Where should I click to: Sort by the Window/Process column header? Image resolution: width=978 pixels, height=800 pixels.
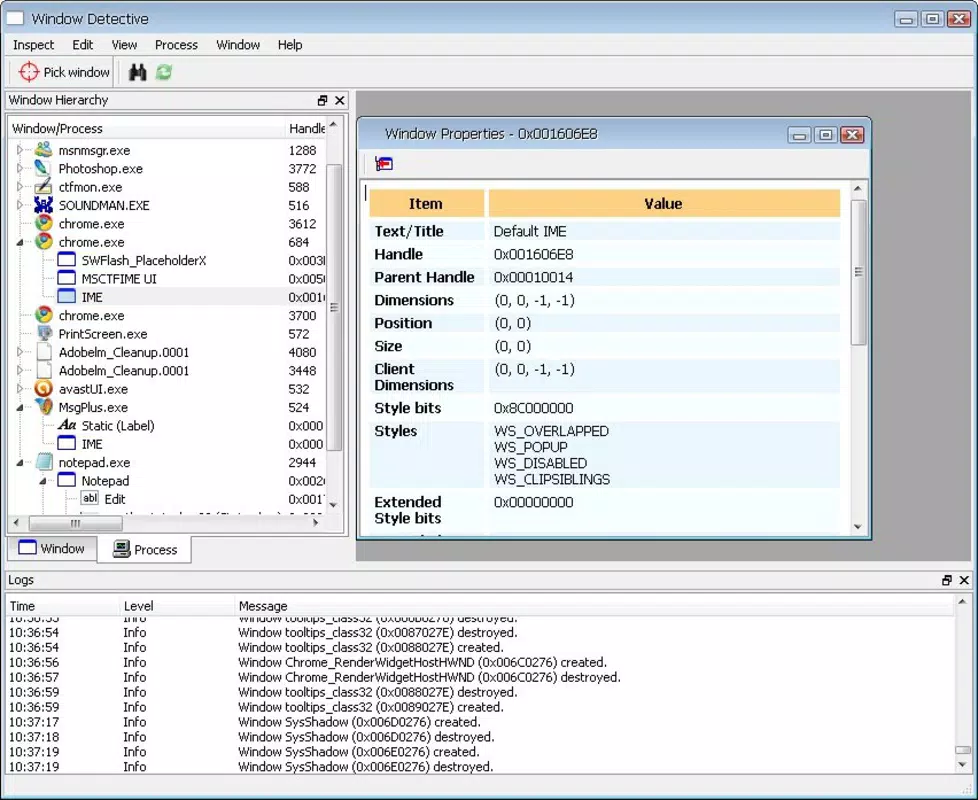147,128
